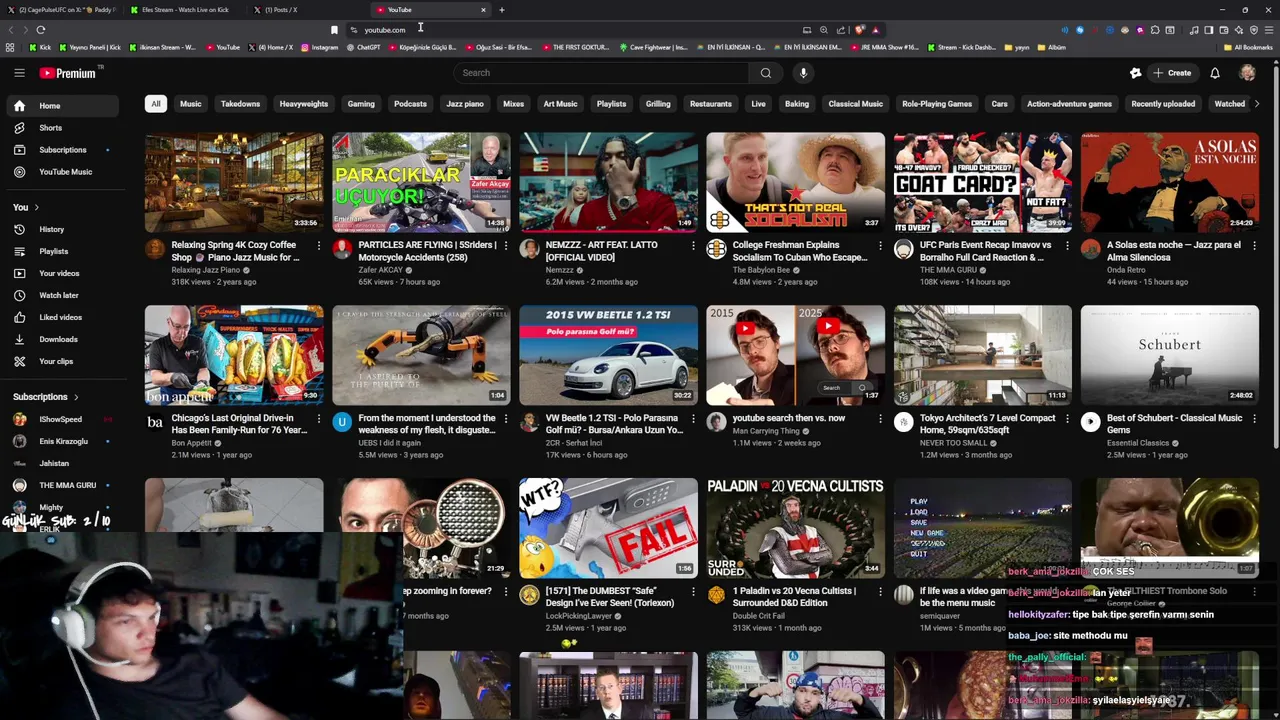Image resolution: width=1280 pixels, height=720 pixels.
Task: Start voice search with the microphone icon
Action: click(803, 73)
